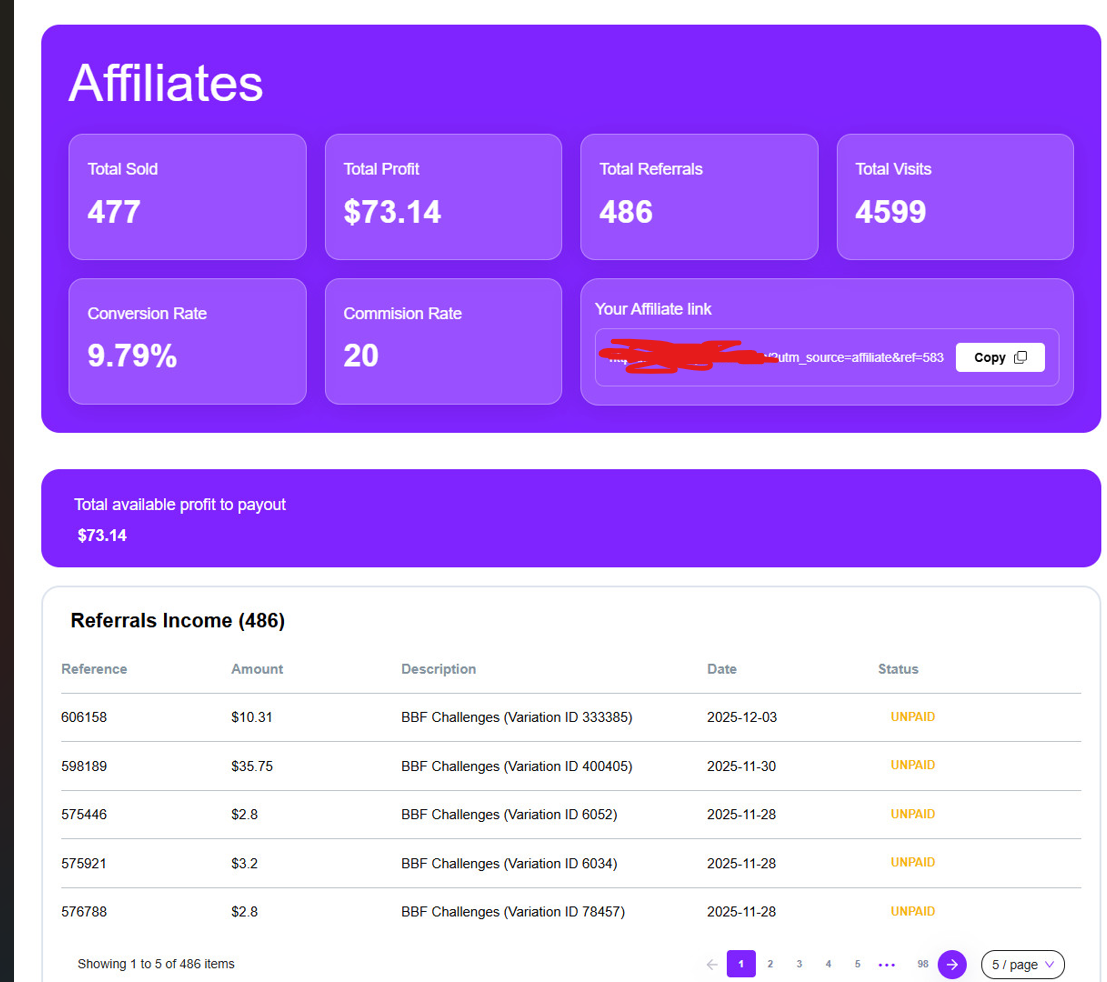Navigate to page 5
Image resolution: width=1107 pixels, height=982 pixels.
tap(857, 964)
